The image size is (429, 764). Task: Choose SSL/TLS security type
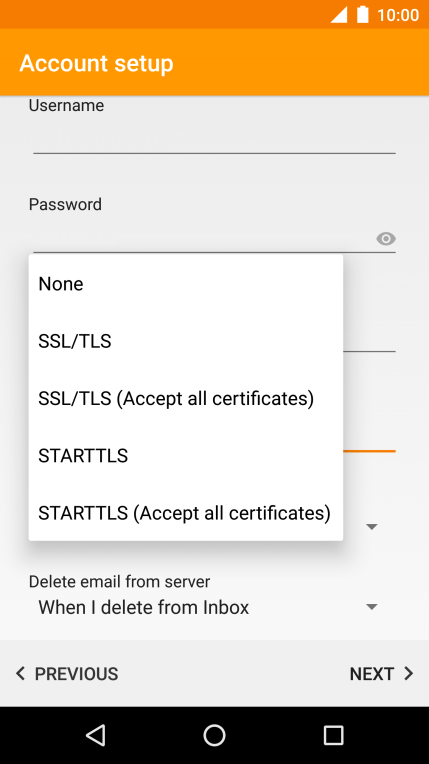[186, 341]
